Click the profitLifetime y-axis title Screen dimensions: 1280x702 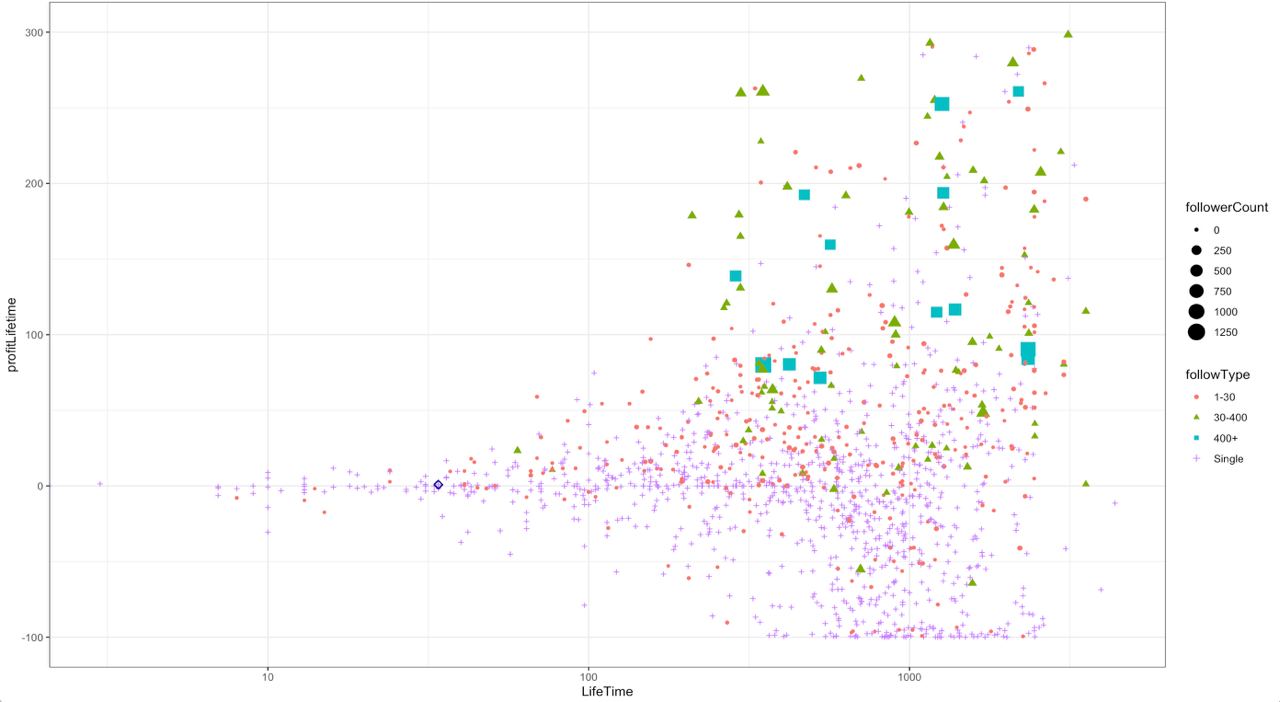(14, 334)
